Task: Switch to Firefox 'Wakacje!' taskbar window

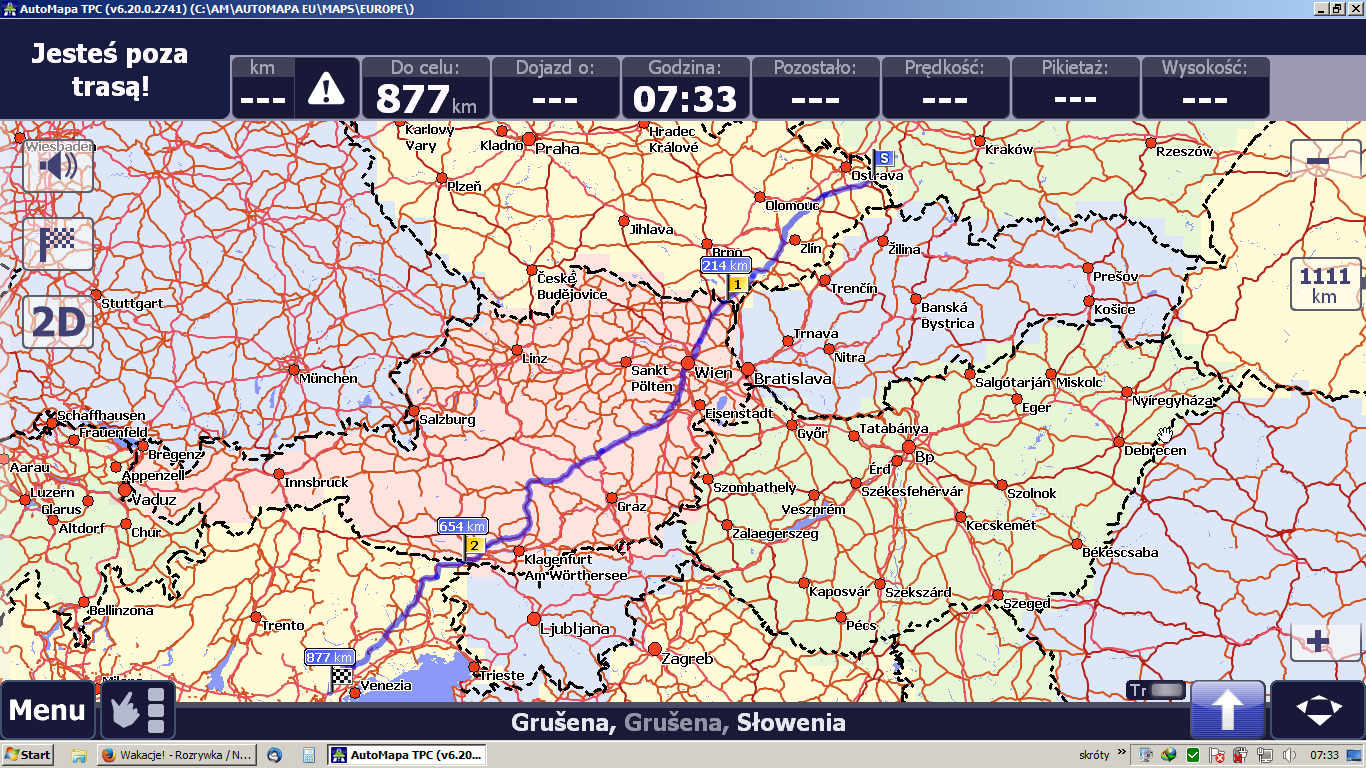Action: (176, 755)
